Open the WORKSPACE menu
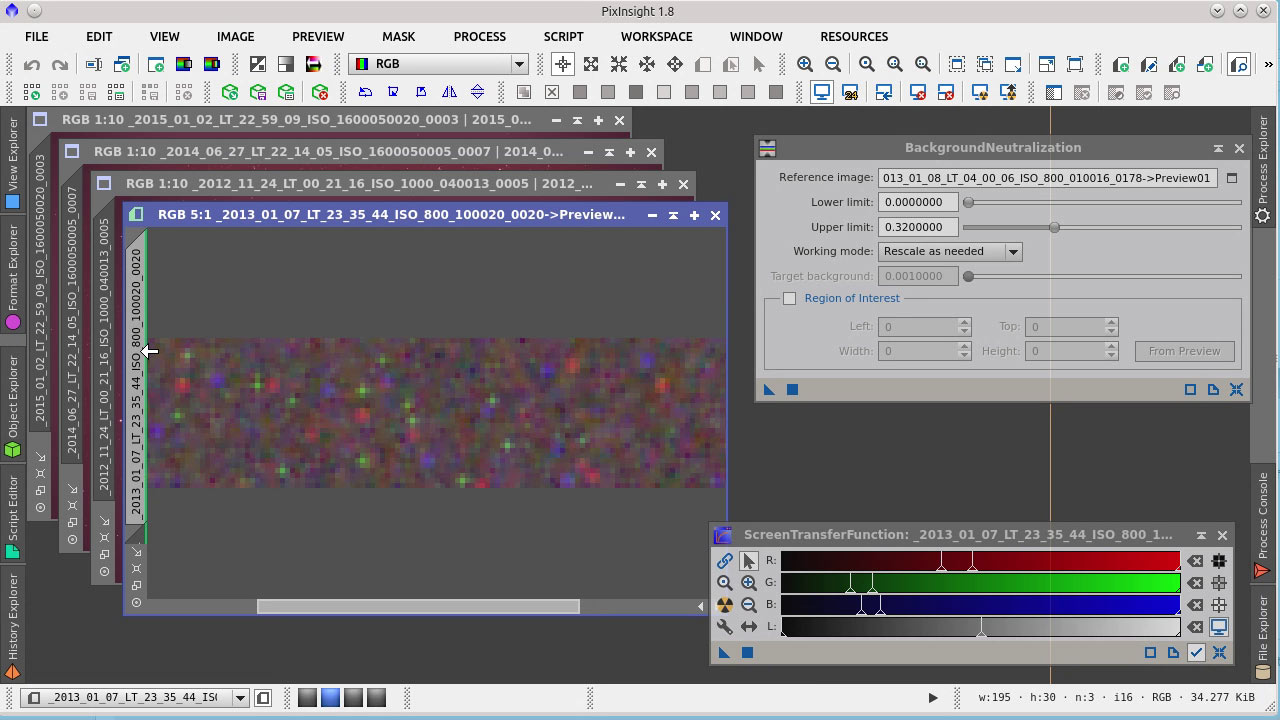 (x=656, y=36)
